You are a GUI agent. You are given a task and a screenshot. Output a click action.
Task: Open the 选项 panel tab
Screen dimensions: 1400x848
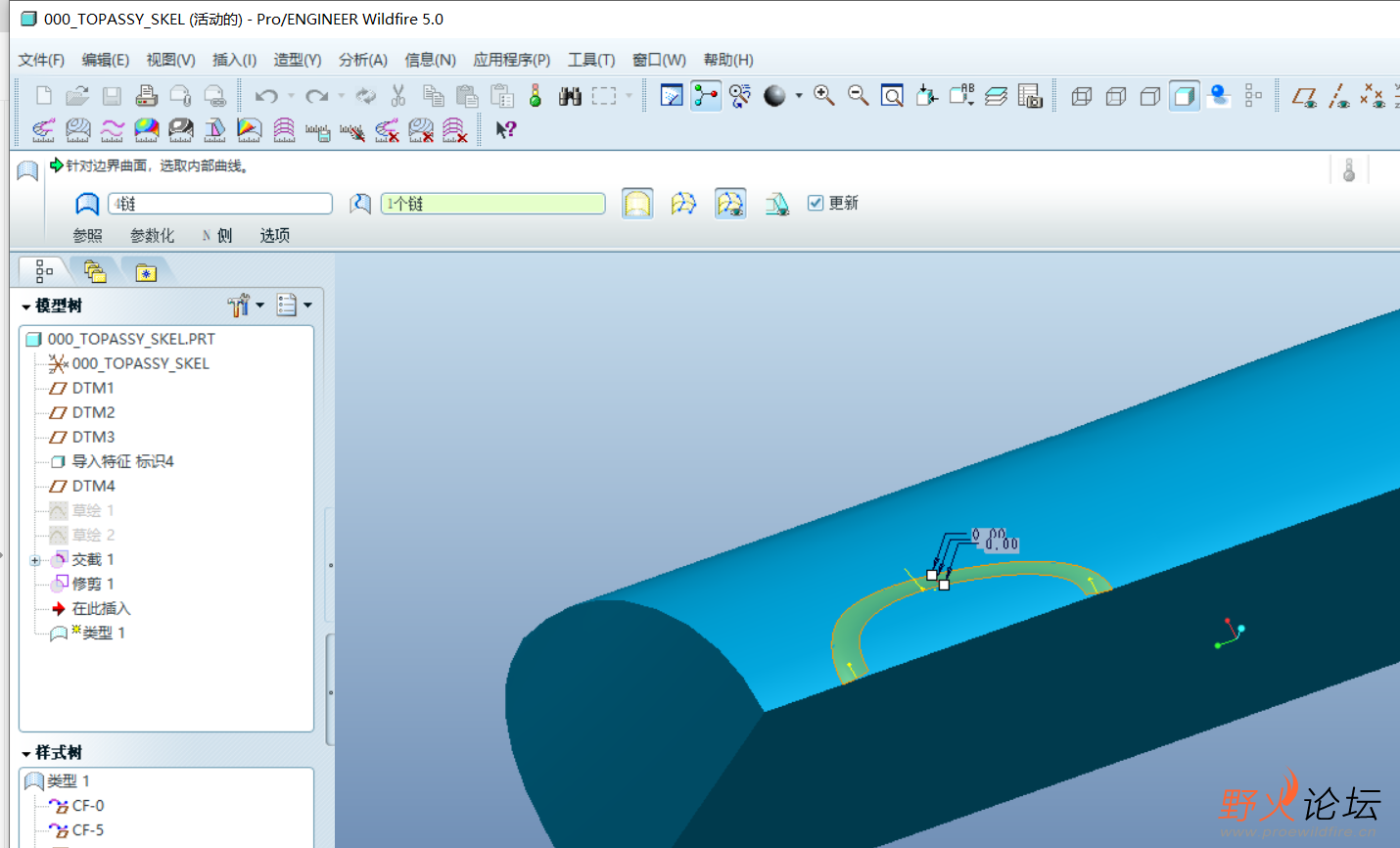(x=275, y=235)
